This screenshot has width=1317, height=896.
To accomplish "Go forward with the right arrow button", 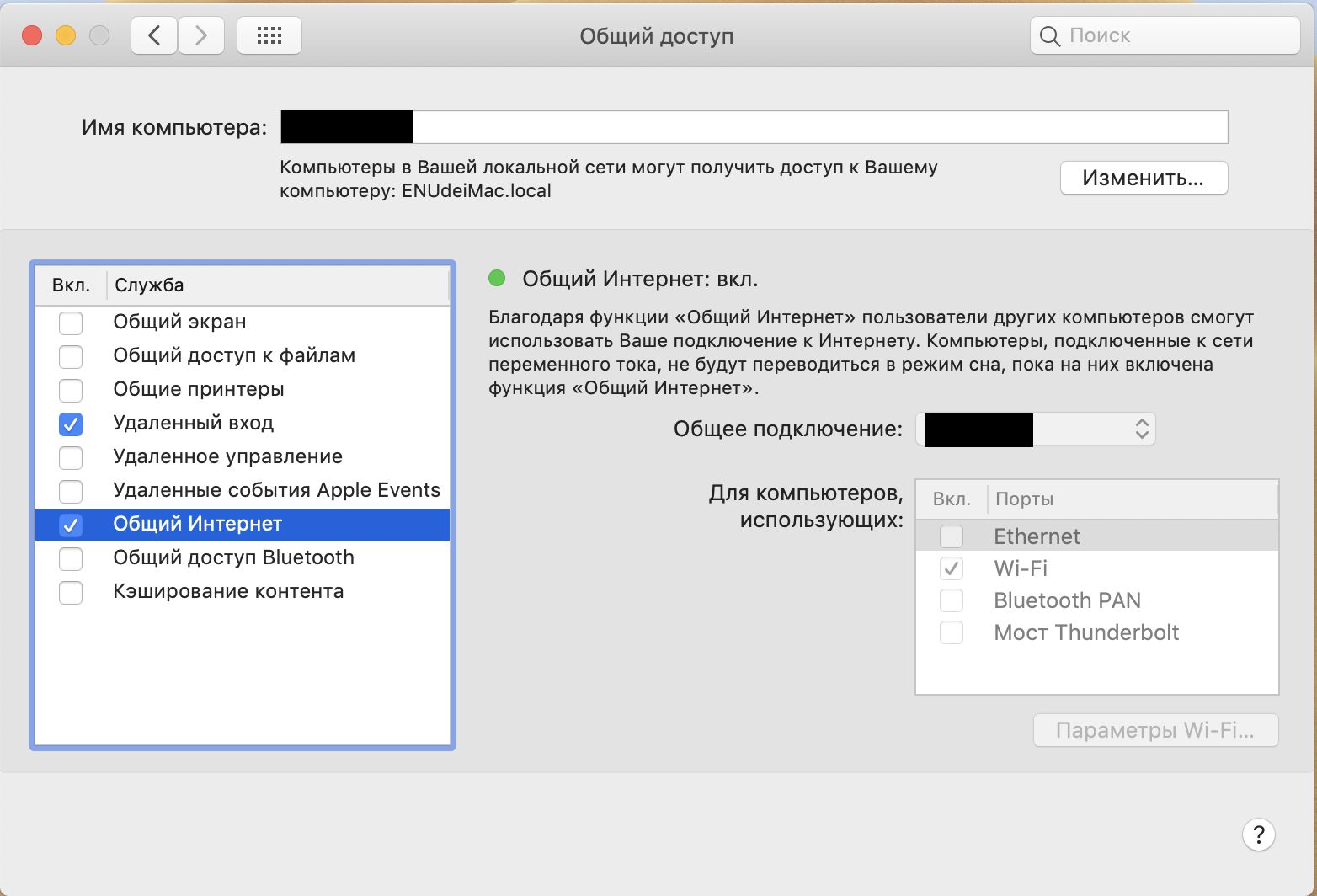I will point(201,35).
